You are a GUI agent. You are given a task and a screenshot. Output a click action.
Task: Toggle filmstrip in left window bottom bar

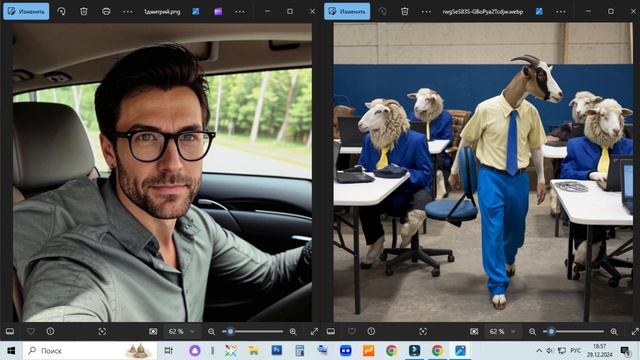(10, 331)
